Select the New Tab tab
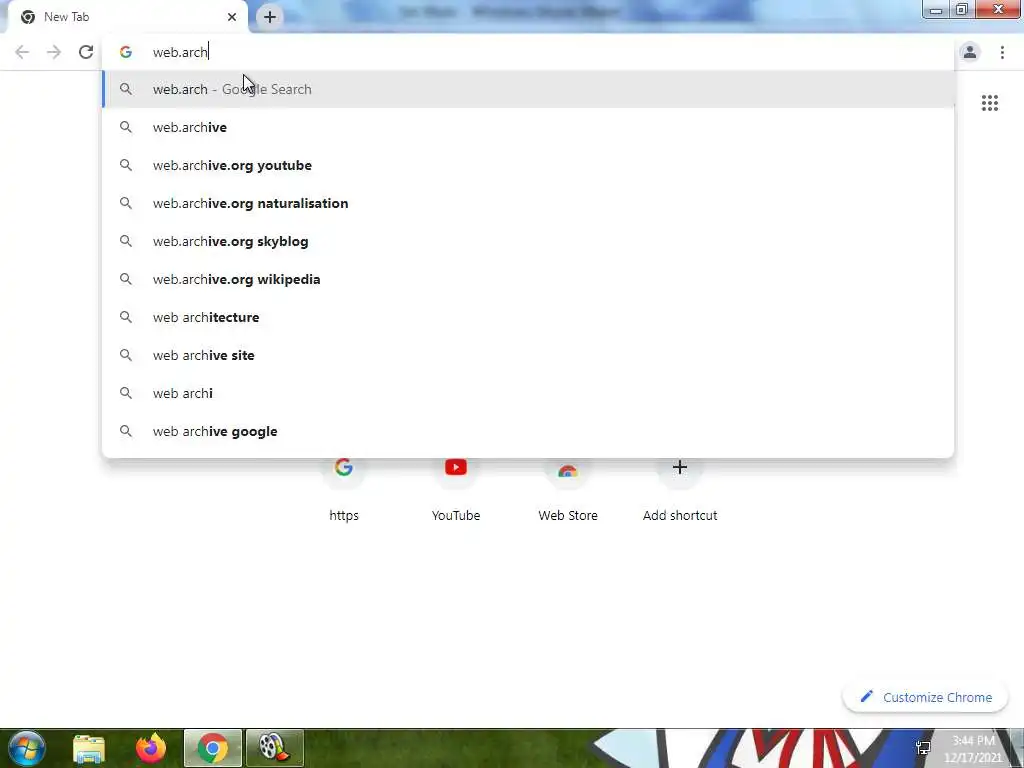The width and height of the screenshot is (1024, 768). [x=127, y=17]
